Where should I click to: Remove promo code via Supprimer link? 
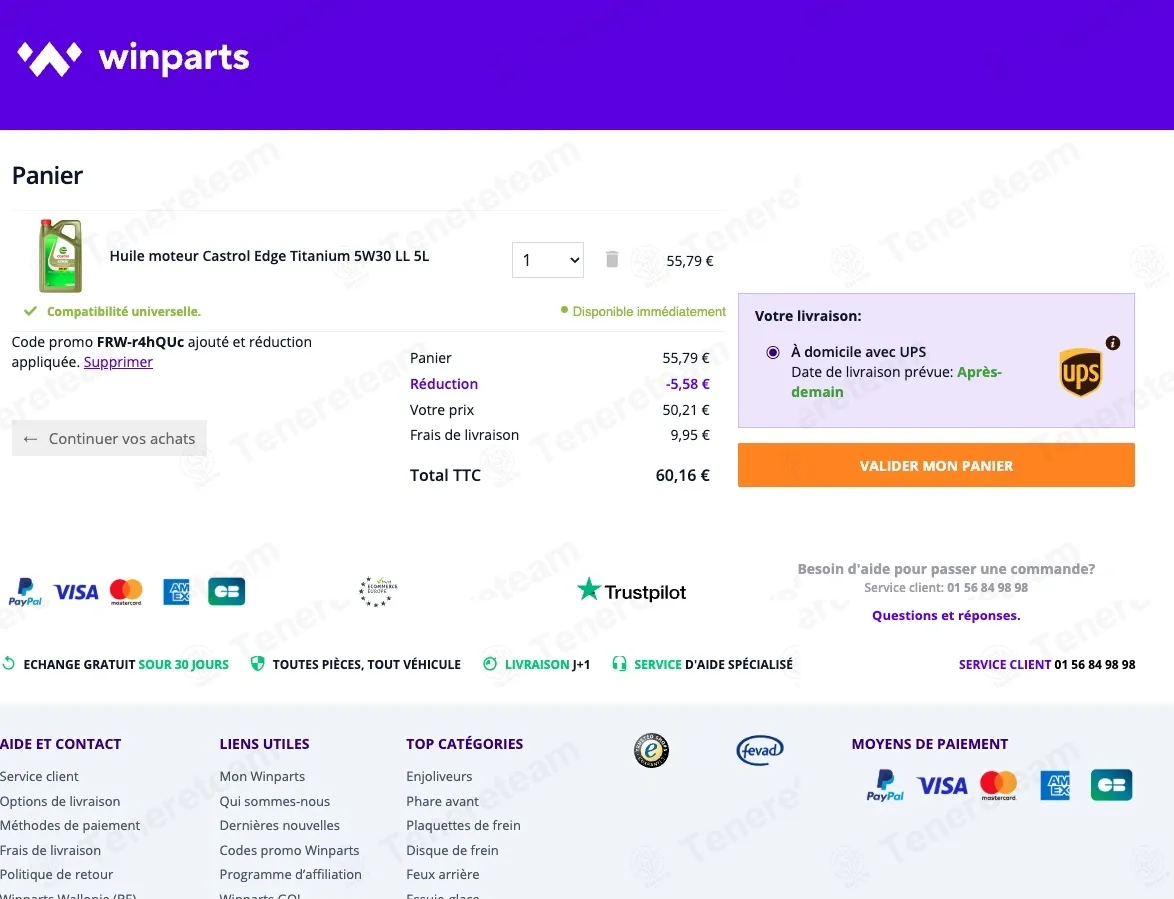(x=118, y=362)
